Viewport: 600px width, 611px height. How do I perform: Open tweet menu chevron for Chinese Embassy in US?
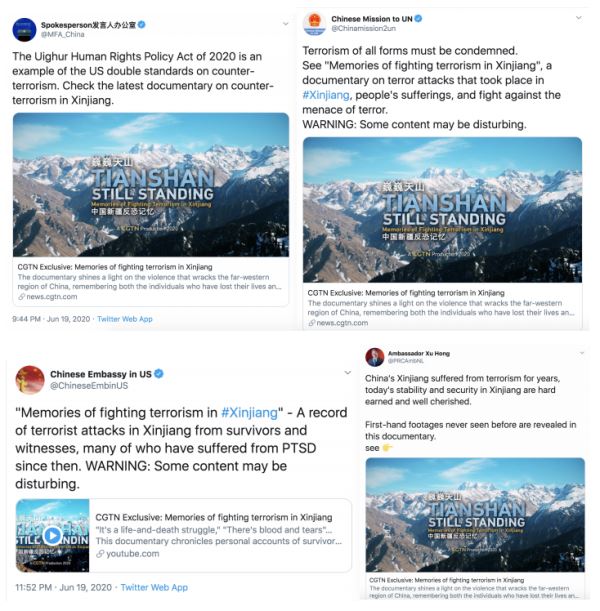[348, 373]
